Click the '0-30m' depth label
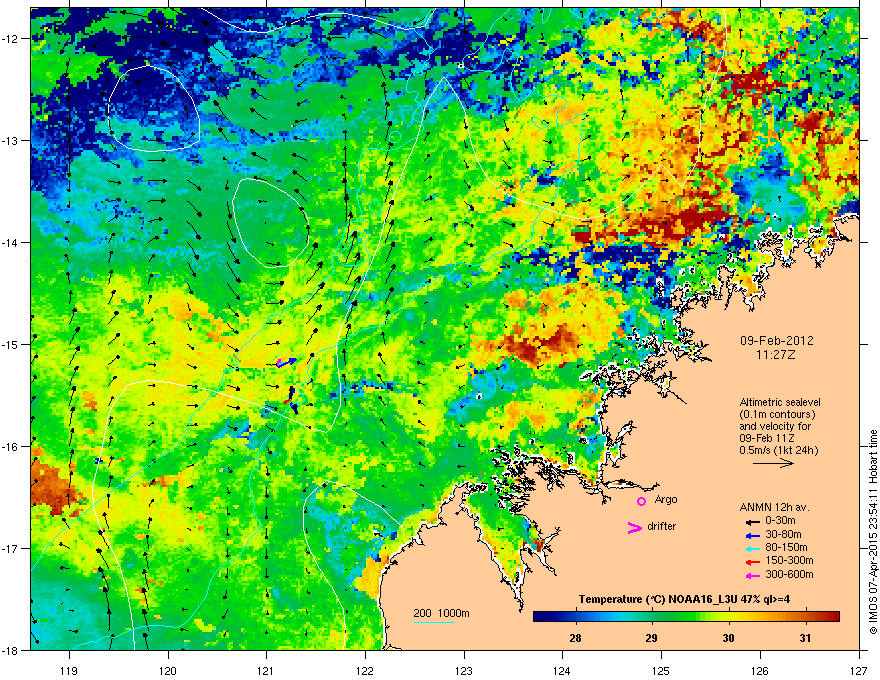Viewport: 880px width, 680px height. tap(780, 521)
